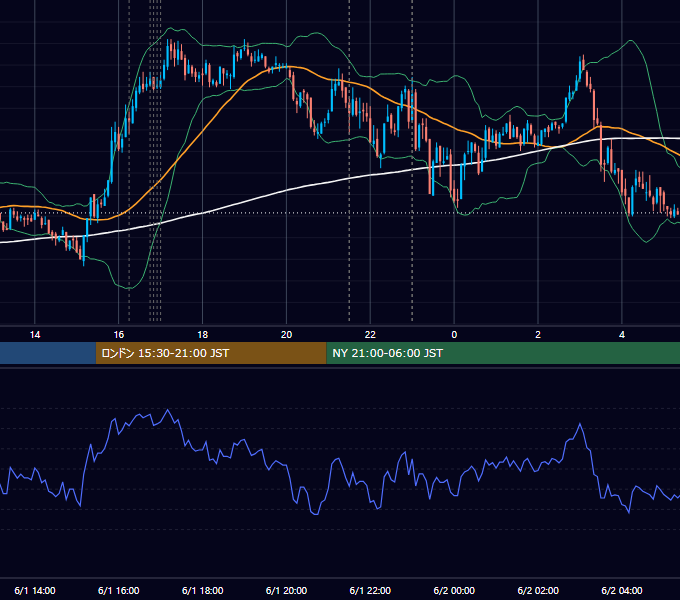This screenshot has height=600, width=680.
Task: Click the 6/1 14:00 date label
Action: (x=35, y=590)
